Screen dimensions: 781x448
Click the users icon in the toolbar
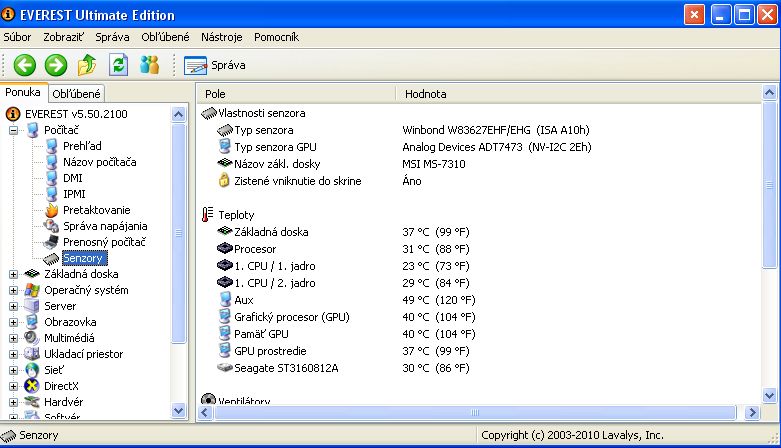click(149, 65)
